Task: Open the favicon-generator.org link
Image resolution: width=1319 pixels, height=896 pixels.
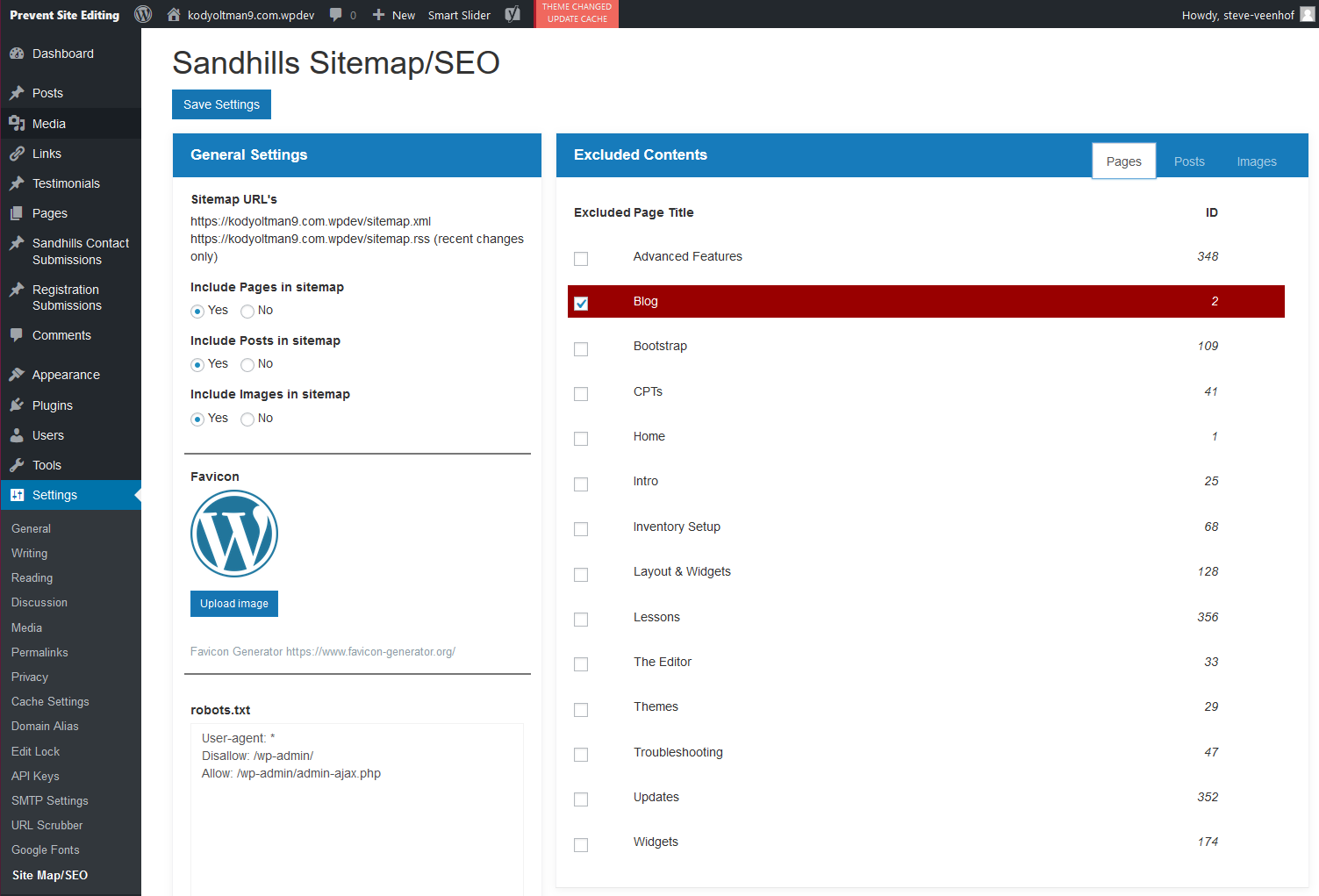Action: [370, 651]
